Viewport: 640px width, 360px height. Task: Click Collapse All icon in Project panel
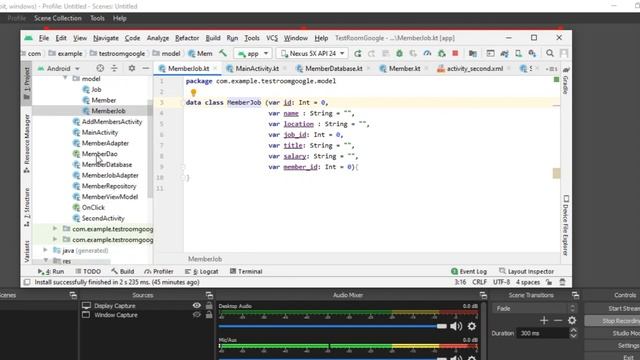(114, 68)
